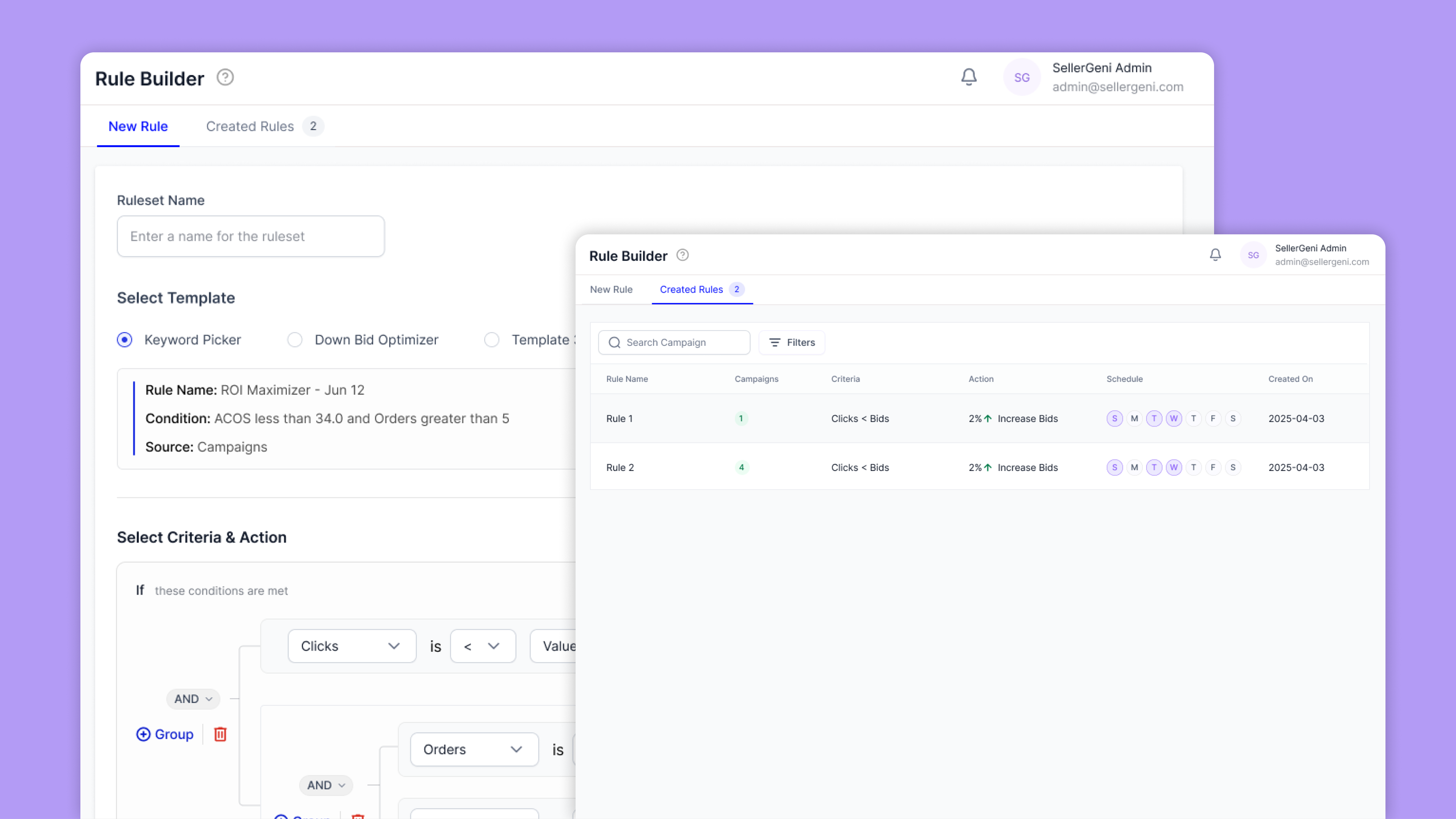Click SG avatar in front window header

[1253, 255]
